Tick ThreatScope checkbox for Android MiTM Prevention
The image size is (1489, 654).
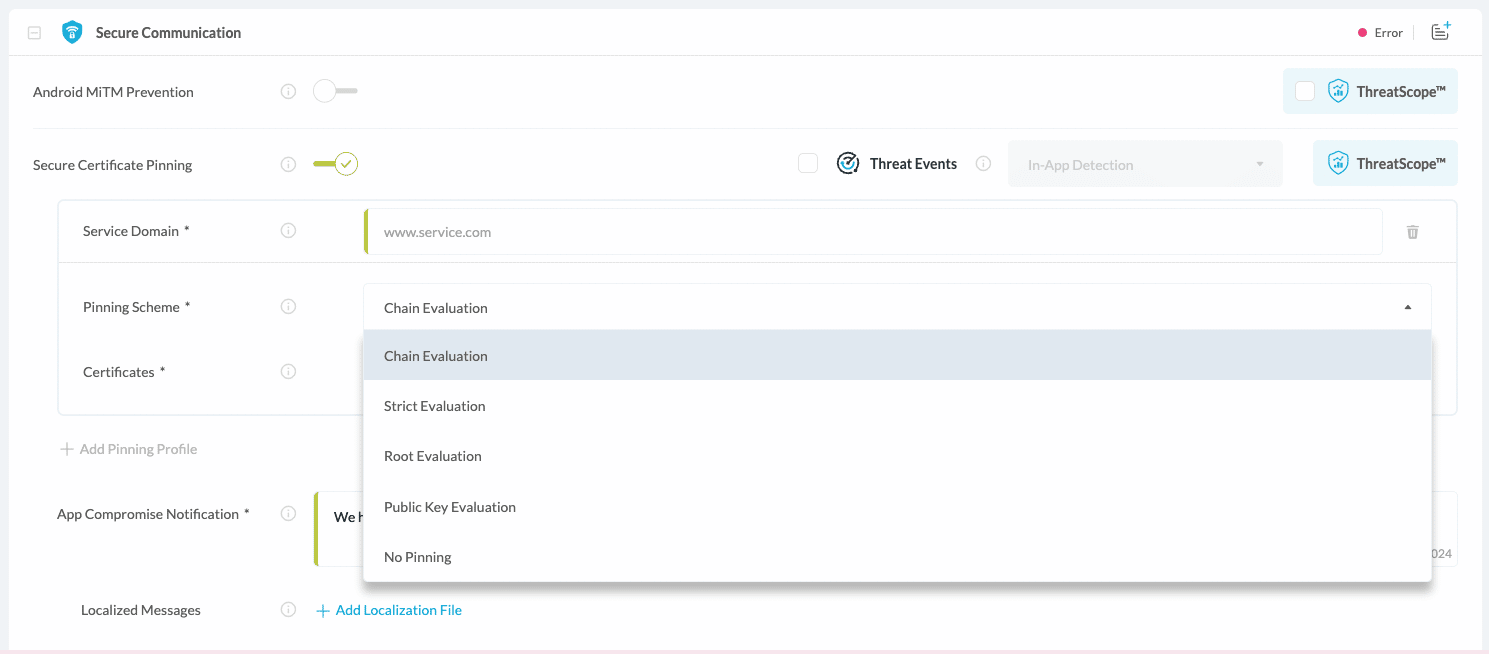click(x=1305, y=92)
